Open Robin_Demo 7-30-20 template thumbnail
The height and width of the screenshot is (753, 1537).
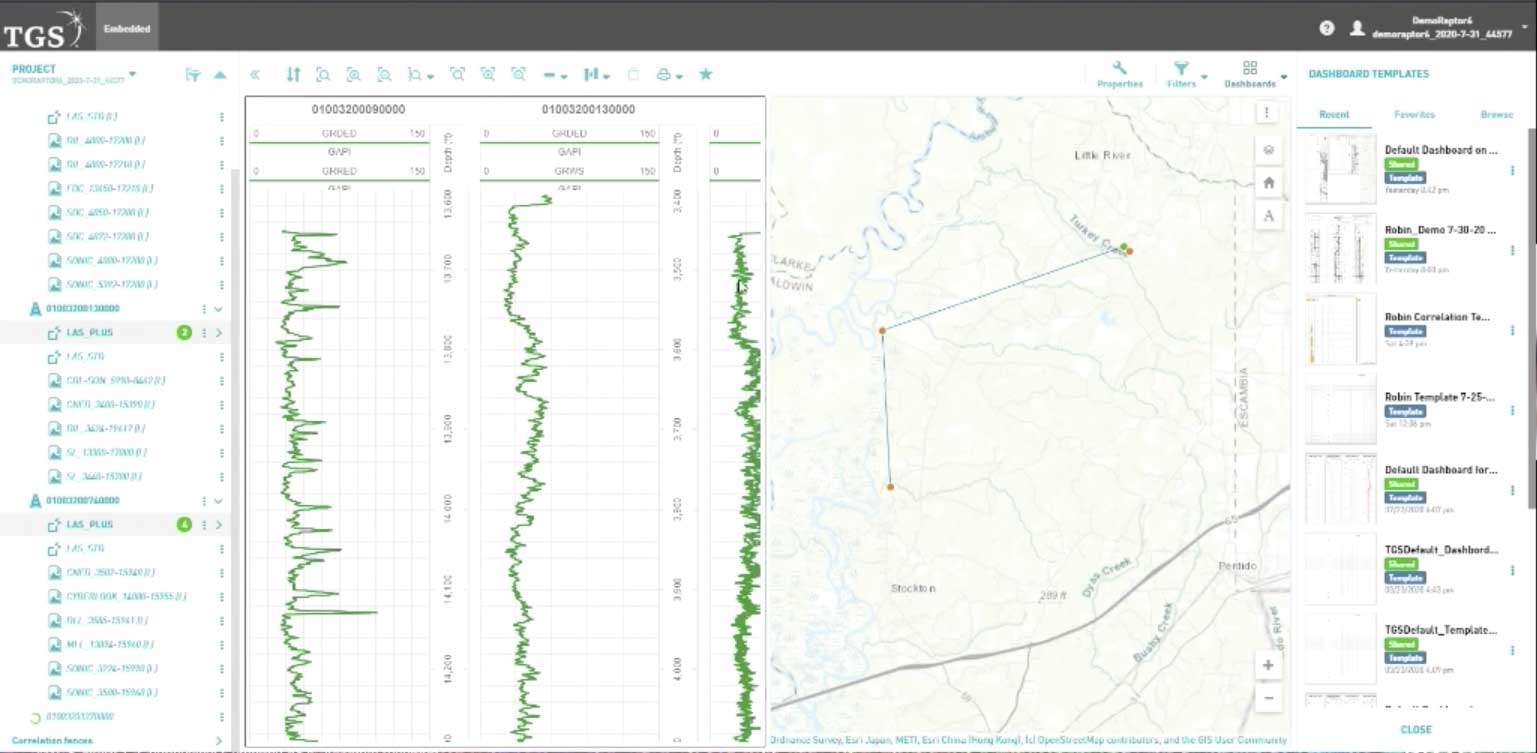click(1340, 250)
